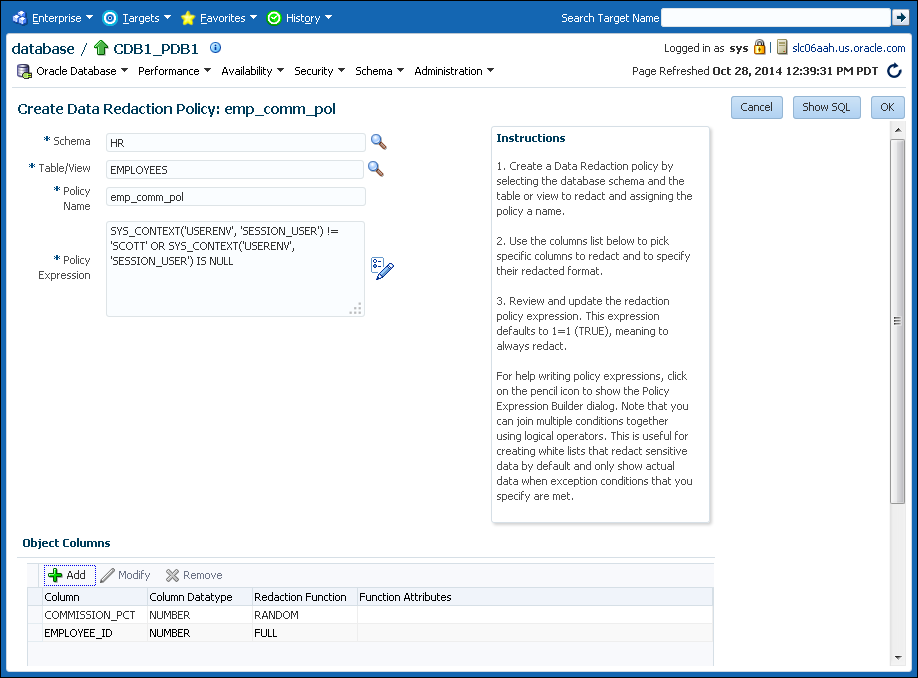Refresh the page with the refresh icon
The height and width of the screenshot is (678, 918).
tap(894, 71)
